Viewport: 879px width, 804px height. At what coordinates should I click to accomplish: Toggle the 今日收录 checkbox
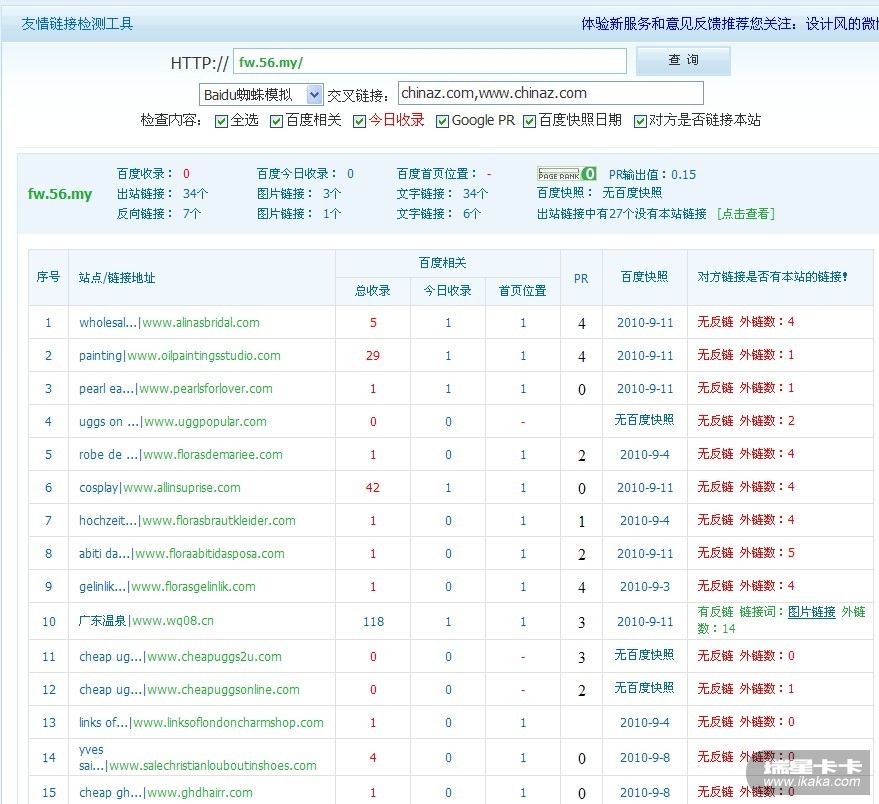click(360, 121)
